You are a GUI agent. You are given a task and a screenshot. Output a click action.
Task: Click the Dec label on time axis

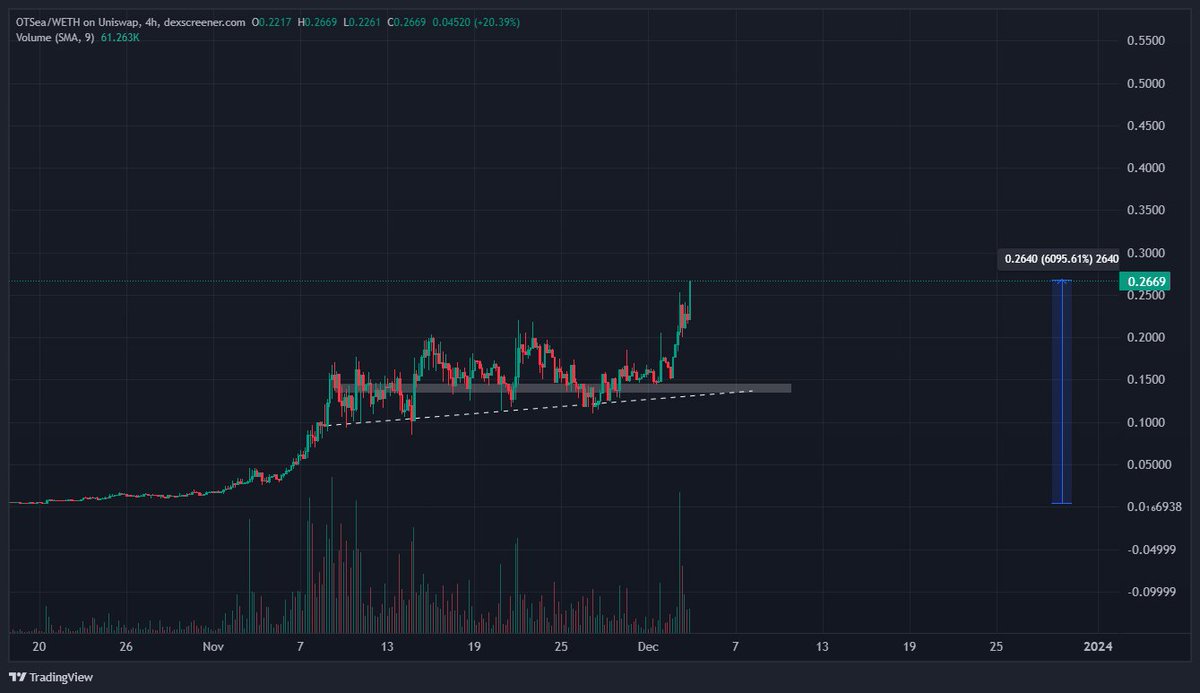[648, 647]
